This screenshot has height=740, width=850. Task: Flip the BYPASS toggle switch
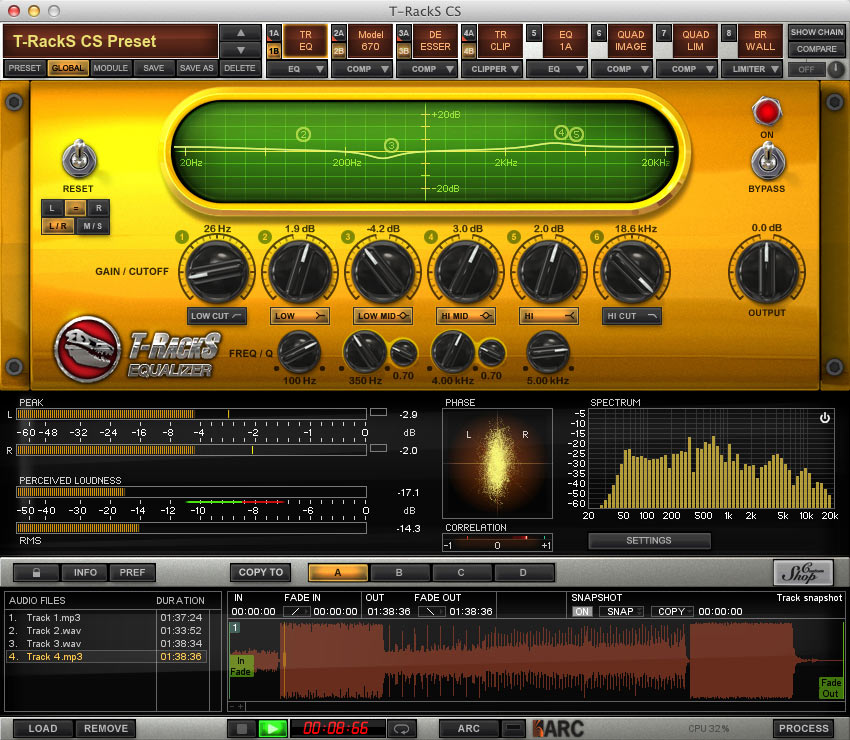click(767, 160)
